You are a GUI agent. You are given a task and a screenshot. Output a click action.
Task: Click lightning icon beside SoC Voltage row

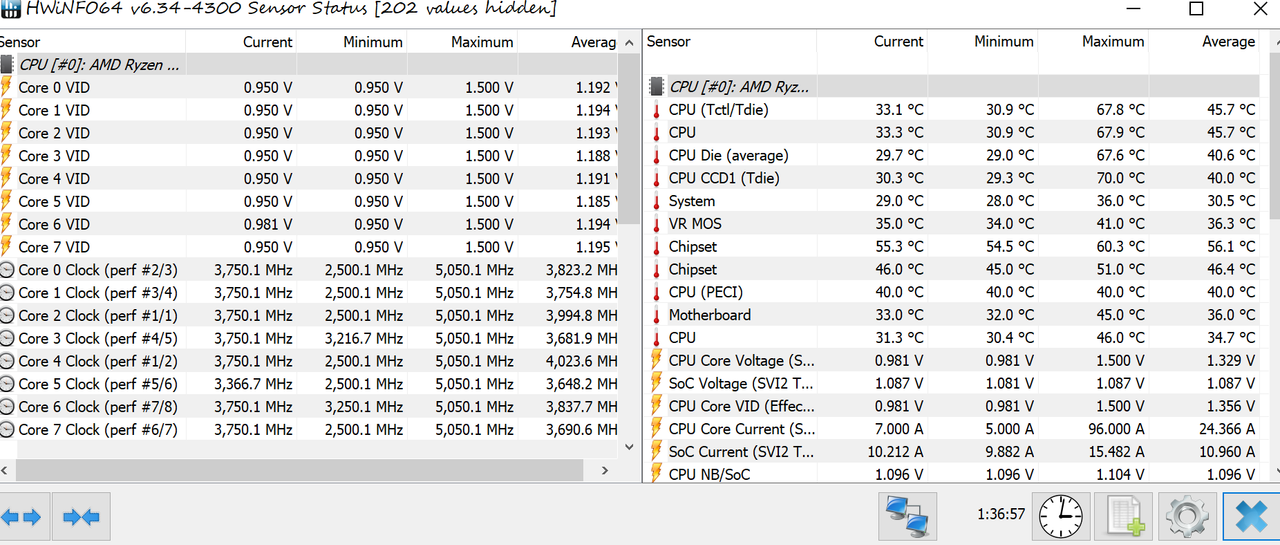[x=657, y=384]
